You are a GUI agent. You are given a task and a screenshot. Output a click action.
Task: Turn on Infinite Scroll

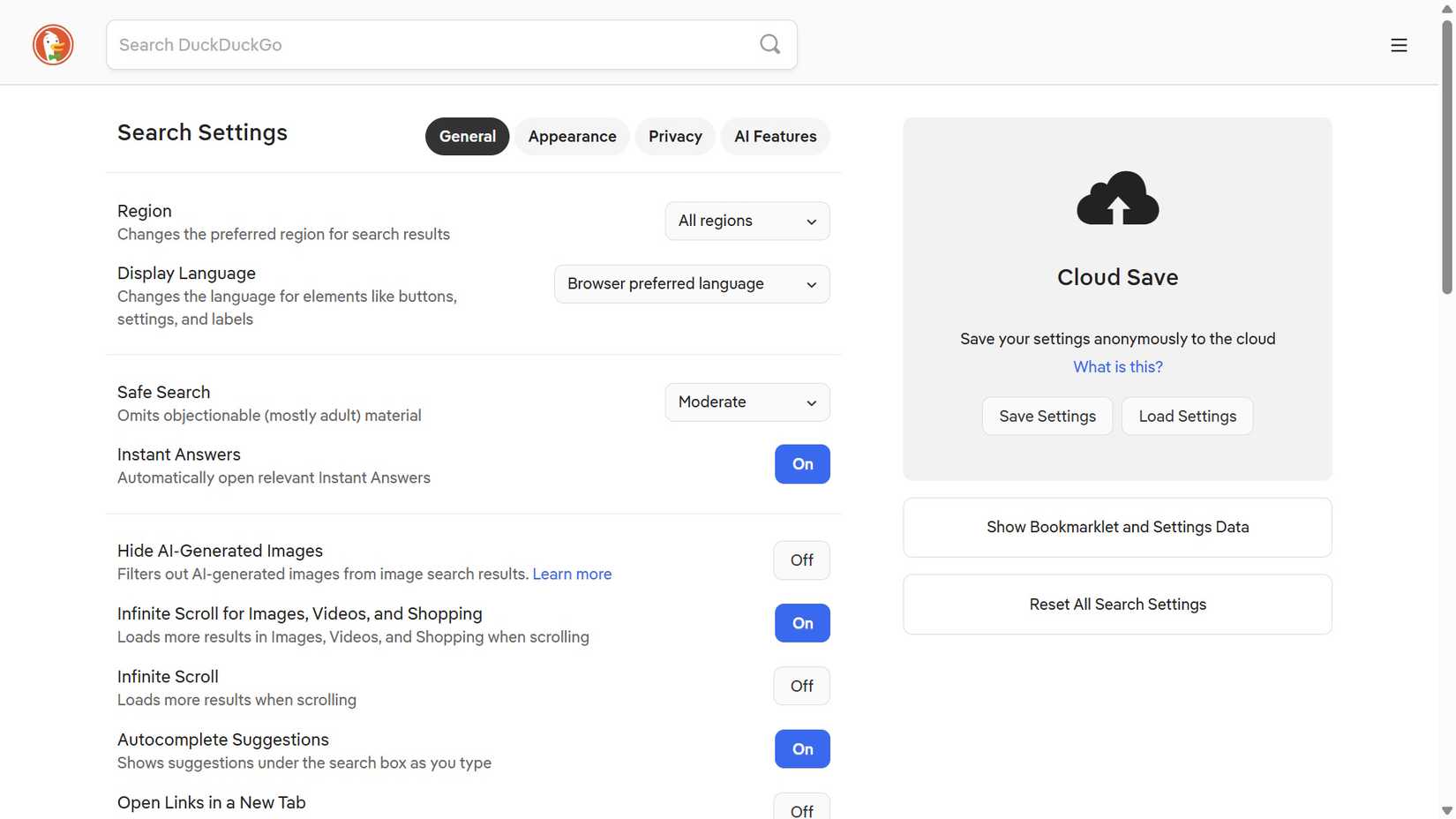(x=800, y=686)
